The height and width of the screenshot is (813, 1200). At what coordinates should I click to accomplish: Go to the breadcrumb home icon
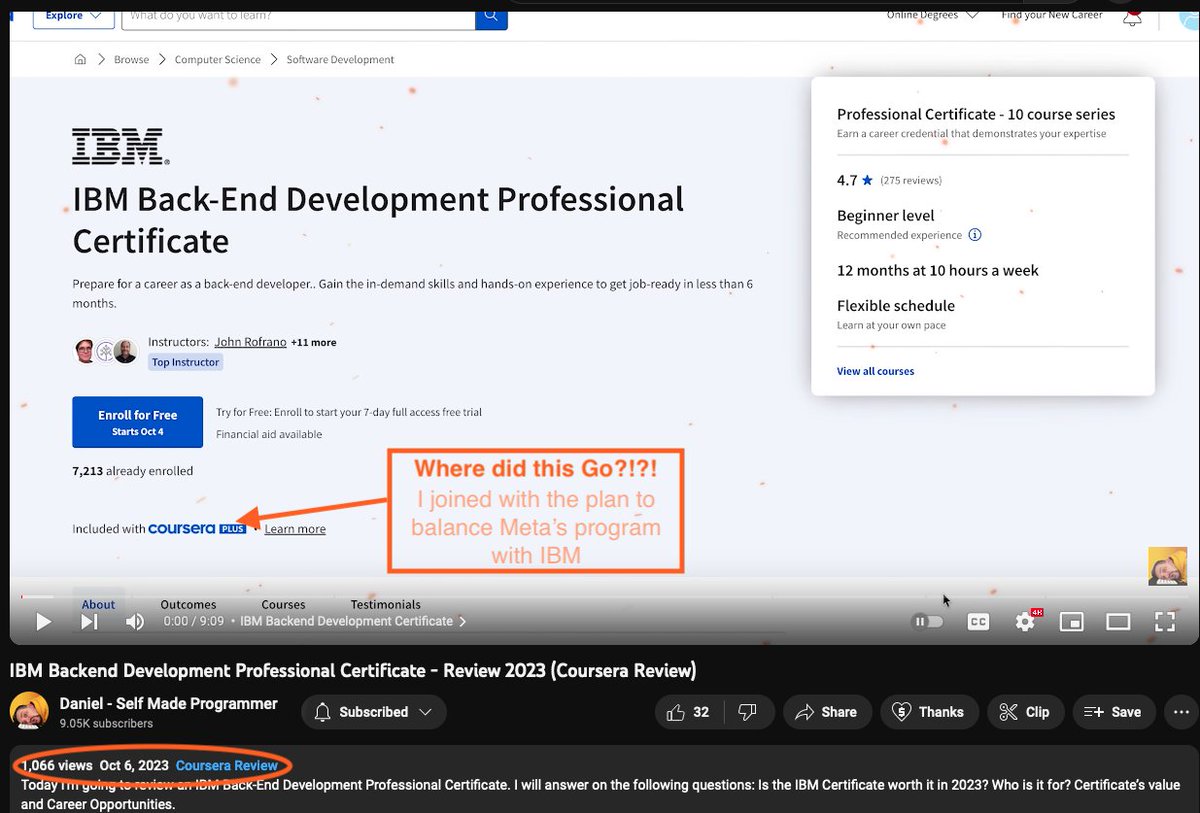(80, 60)
